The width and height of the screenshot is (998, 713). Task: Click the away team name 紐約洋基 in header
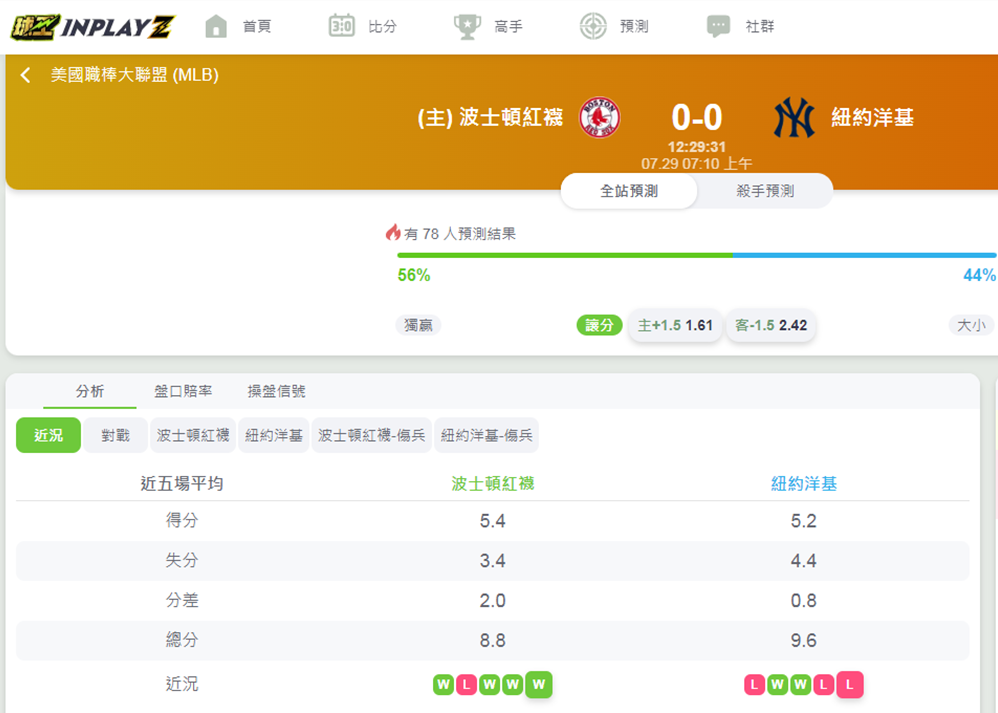click(873, 117)
